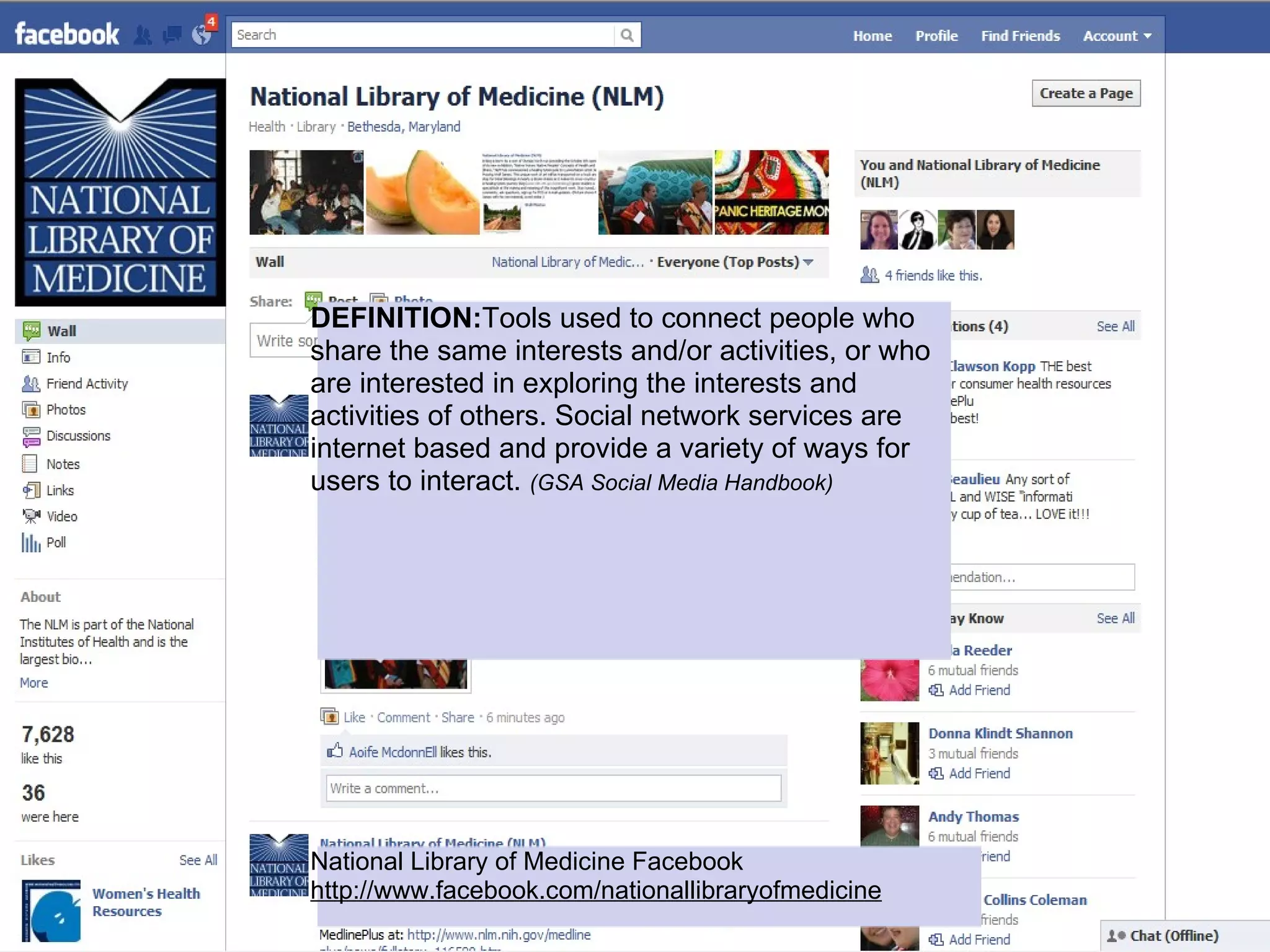Click Andy Thomas name link
This screenshot has height=952, width=1270.
[x=974, y=816]
